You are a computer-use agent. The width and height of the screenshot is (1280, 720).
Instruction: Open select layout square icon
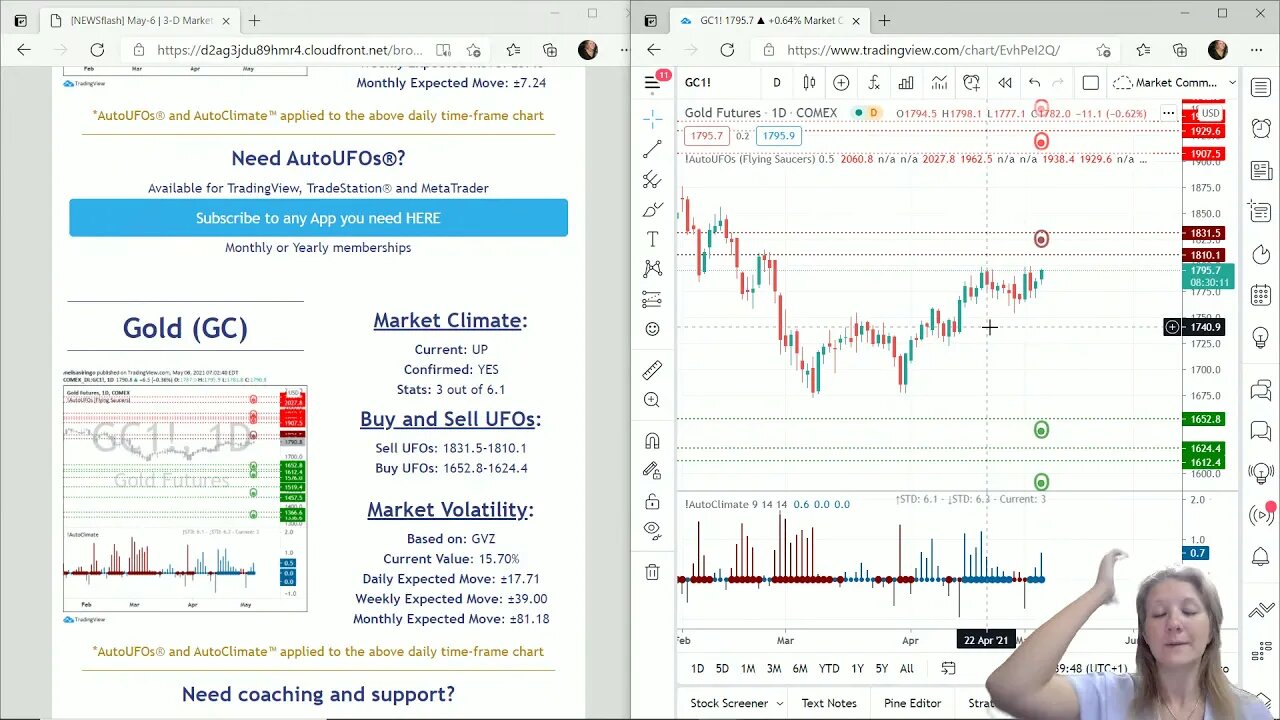click(1091, 83)
